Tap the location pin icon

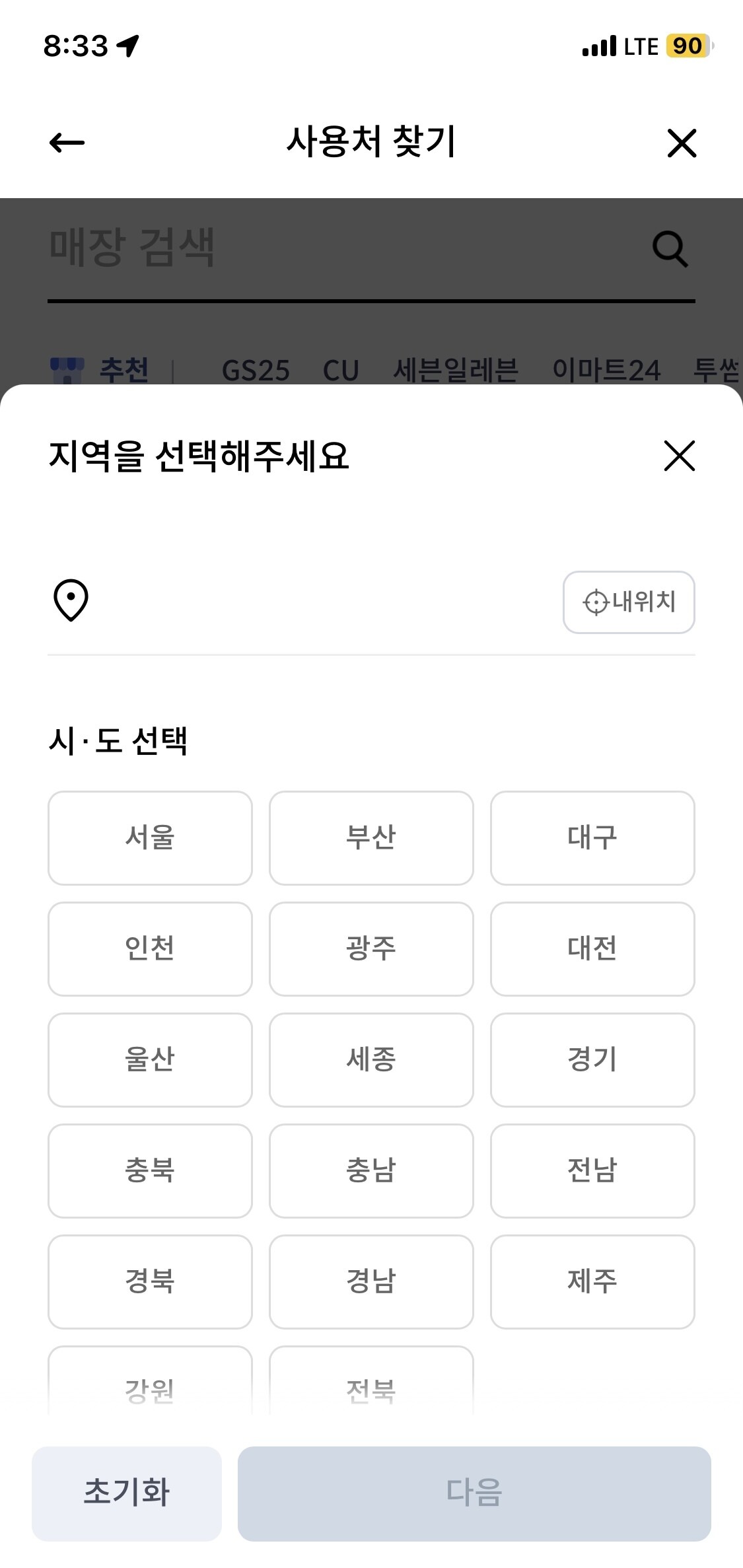click(x=71, y=600)
